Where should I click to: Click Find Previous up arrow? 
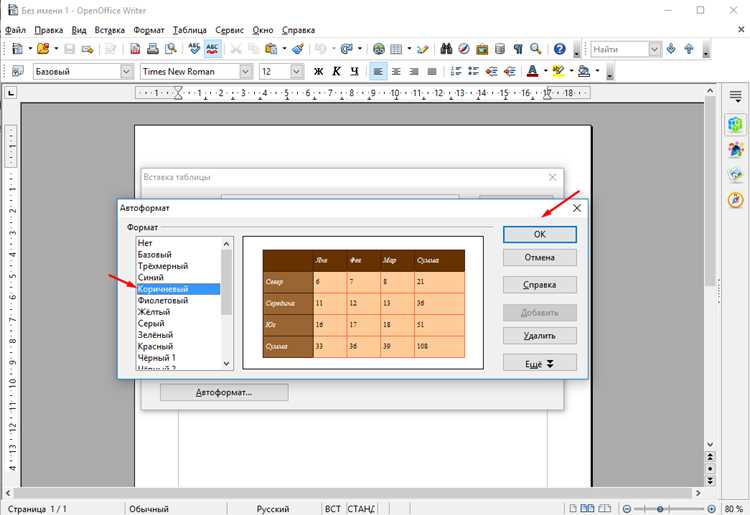point(689,49)
